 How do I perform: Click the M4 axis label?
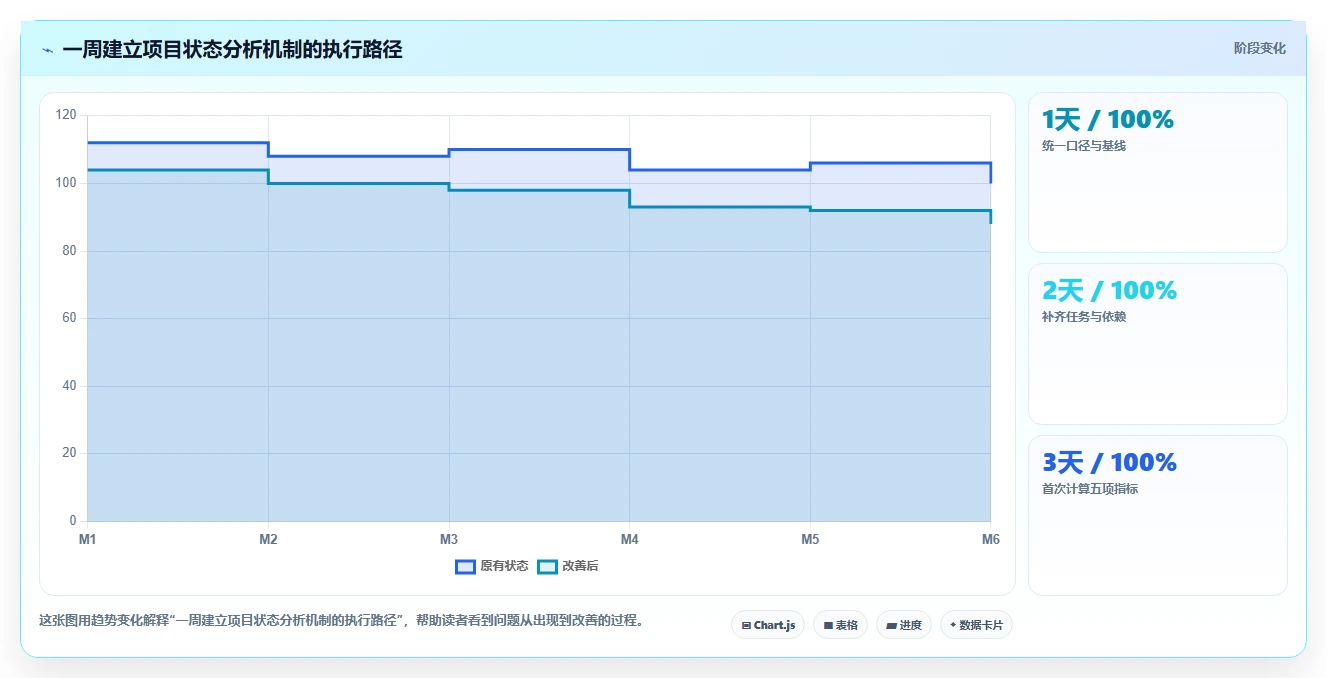(x=629, y=540)
